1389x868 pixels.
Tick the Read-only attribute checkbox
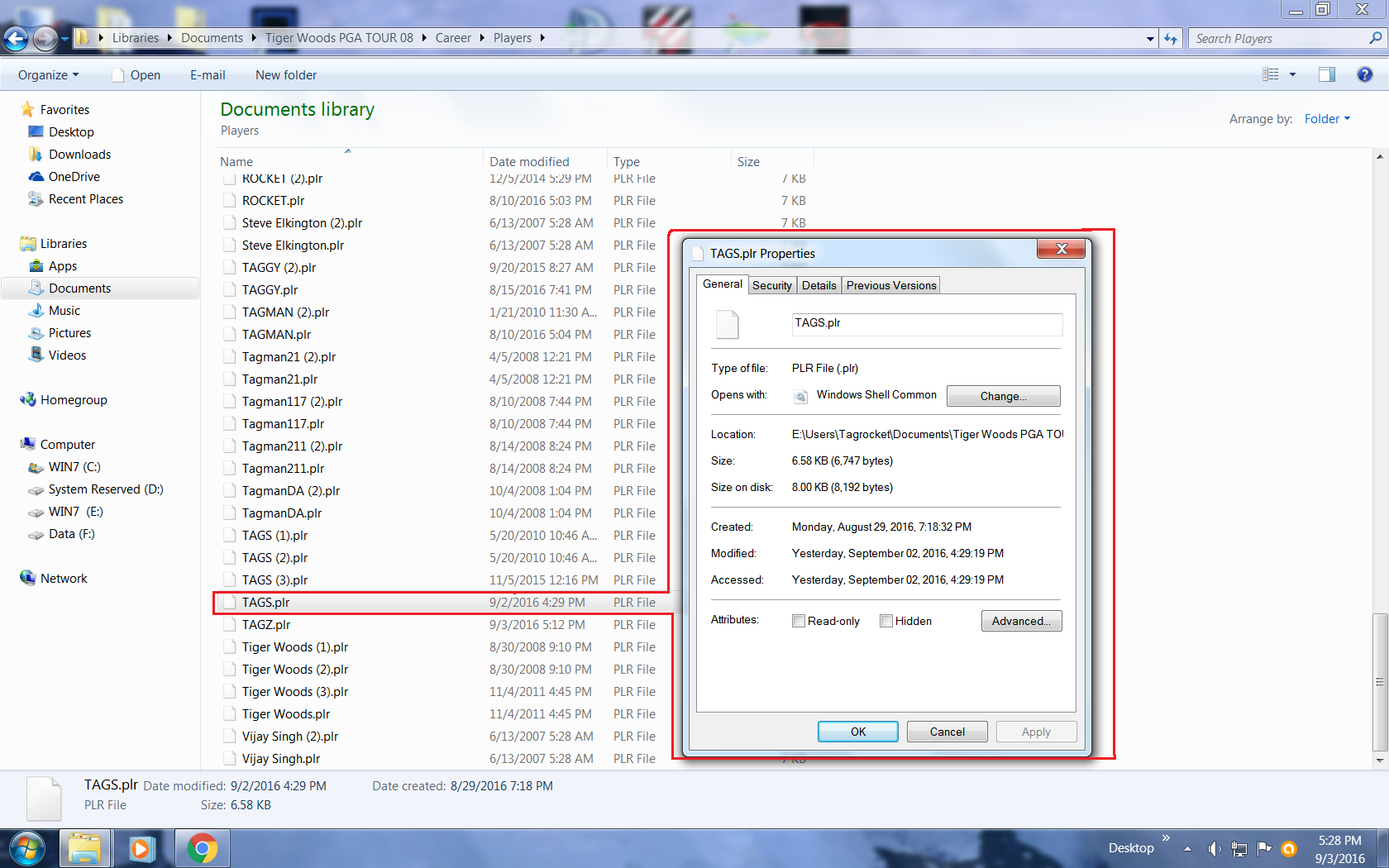coord(799,621)
